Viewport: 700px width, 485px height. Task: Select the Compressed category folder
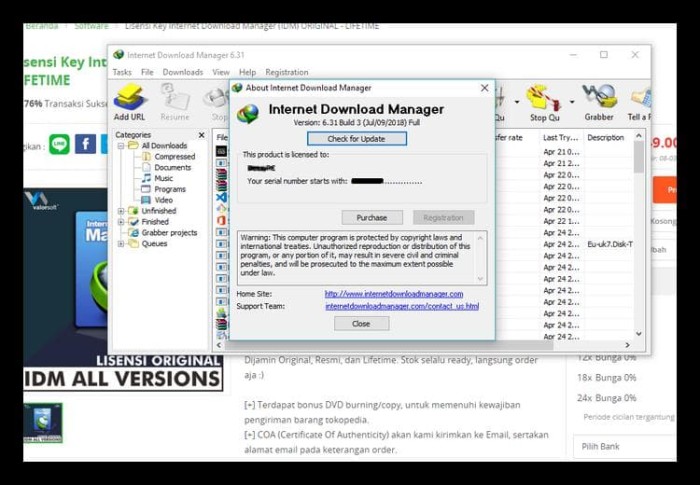pyautogui.click(x=175, y=156)
